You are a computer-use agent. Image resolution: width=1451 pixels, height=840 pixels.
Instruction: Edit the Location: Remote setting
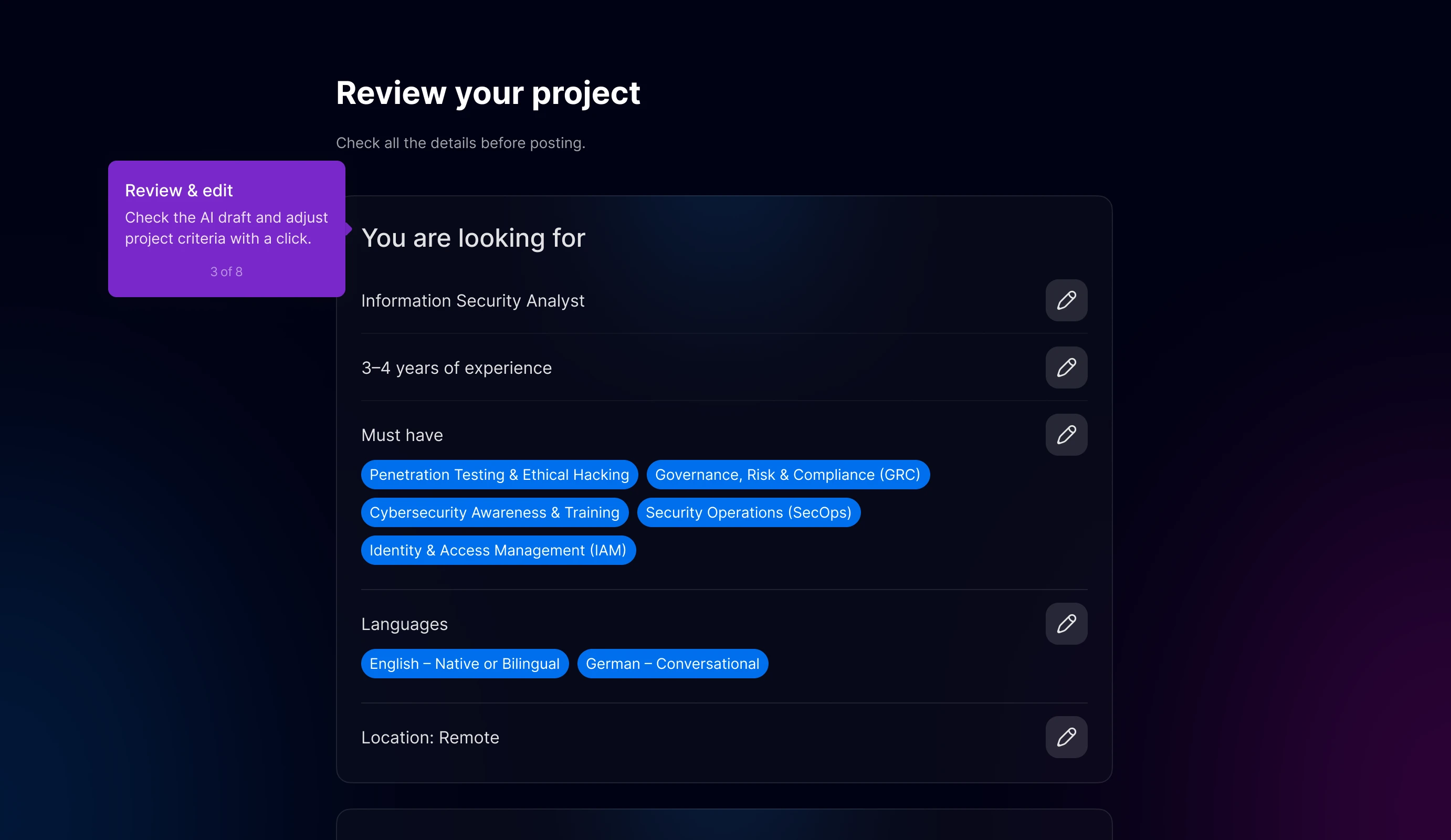point(1066,737)
